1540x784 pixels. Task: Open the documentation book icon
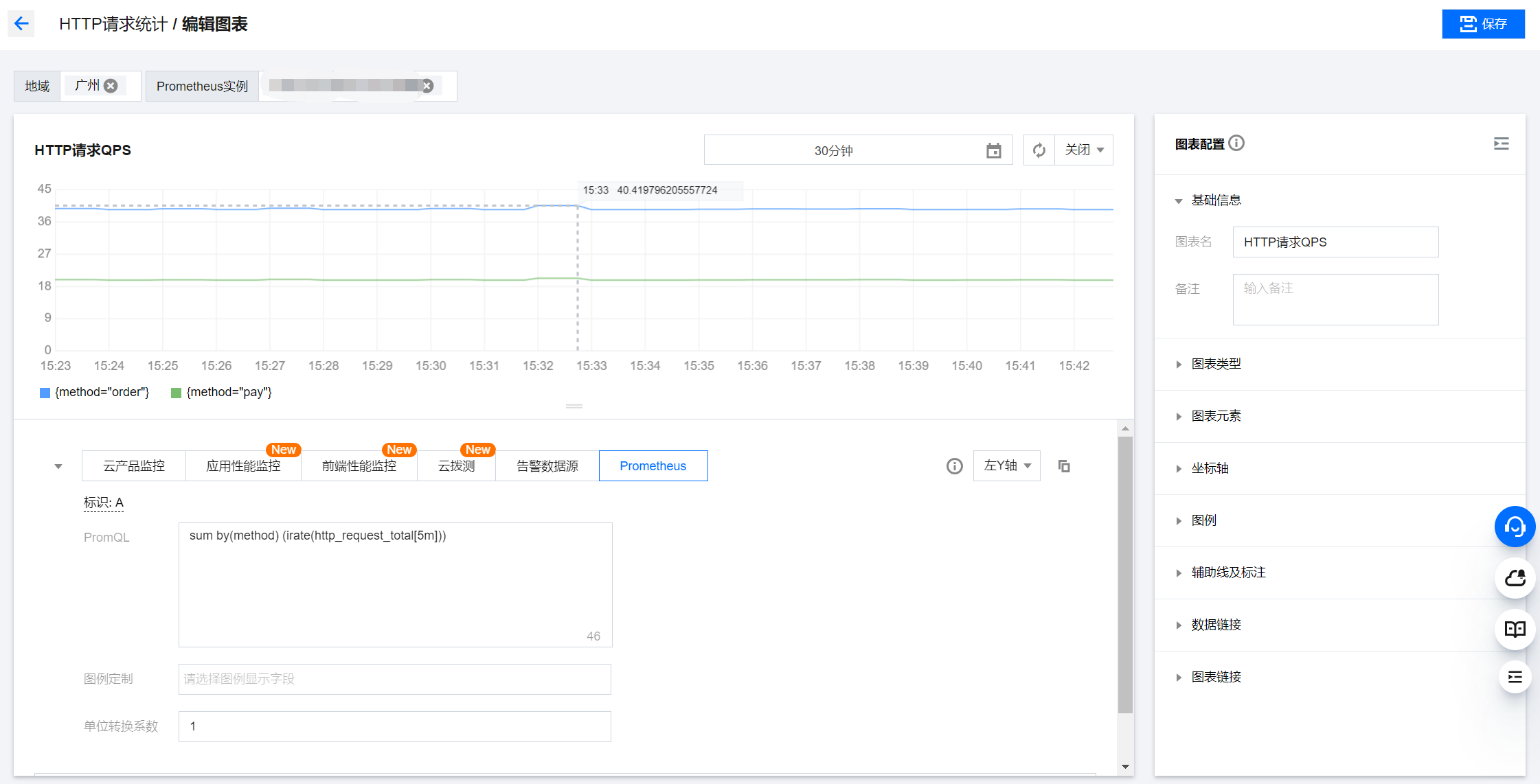click(x=1515, y=629)
